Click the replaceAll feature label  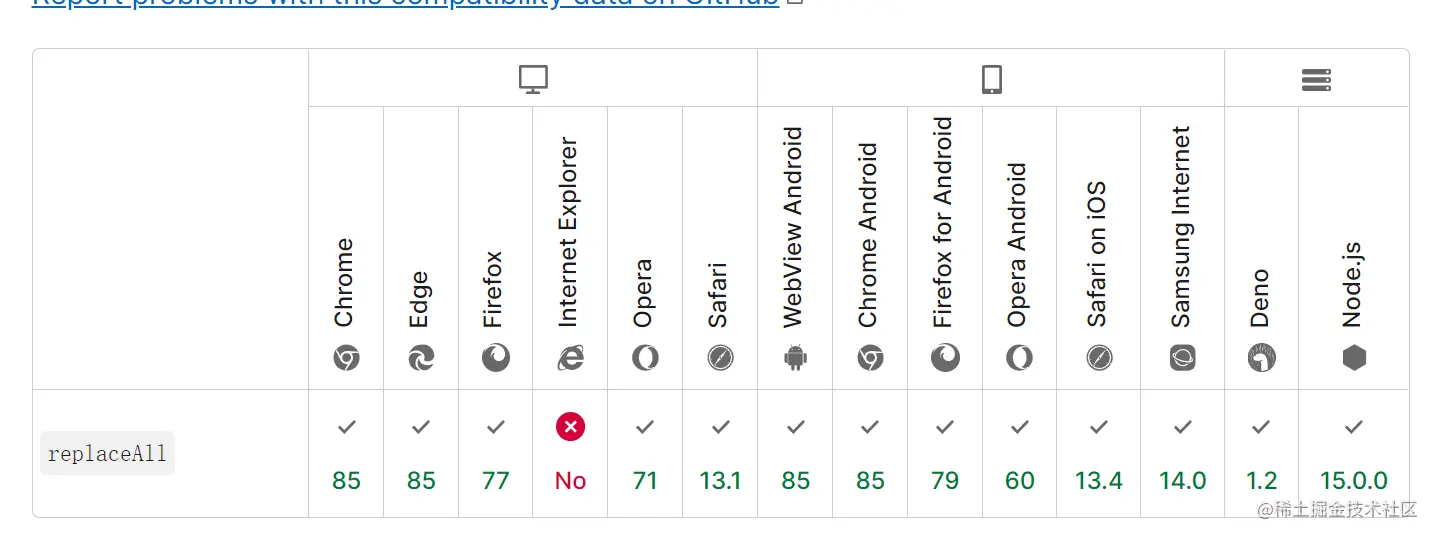[107, 453]
